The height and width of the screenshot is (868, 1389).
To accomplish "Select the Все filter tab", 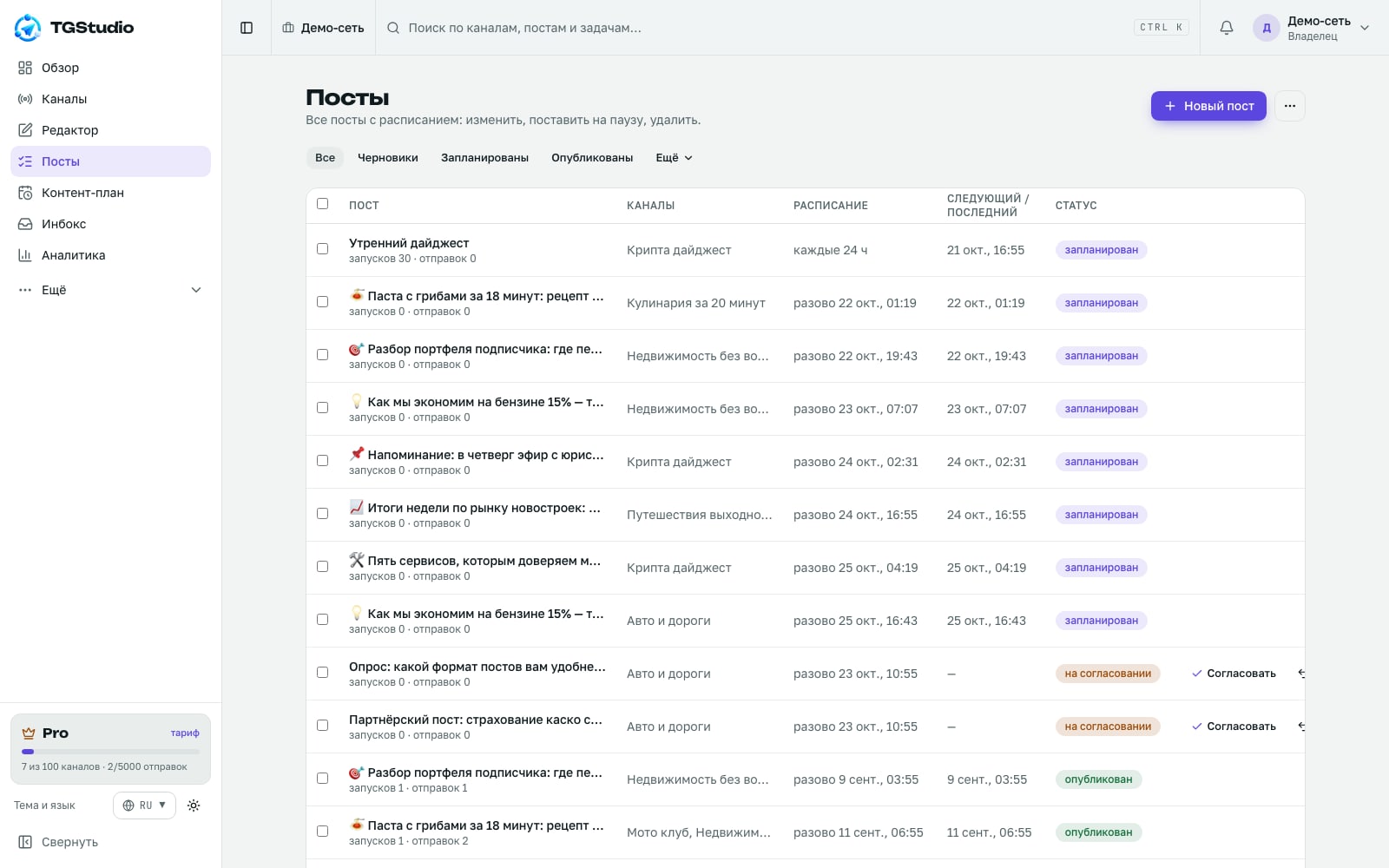I will (x=325, y=158).
